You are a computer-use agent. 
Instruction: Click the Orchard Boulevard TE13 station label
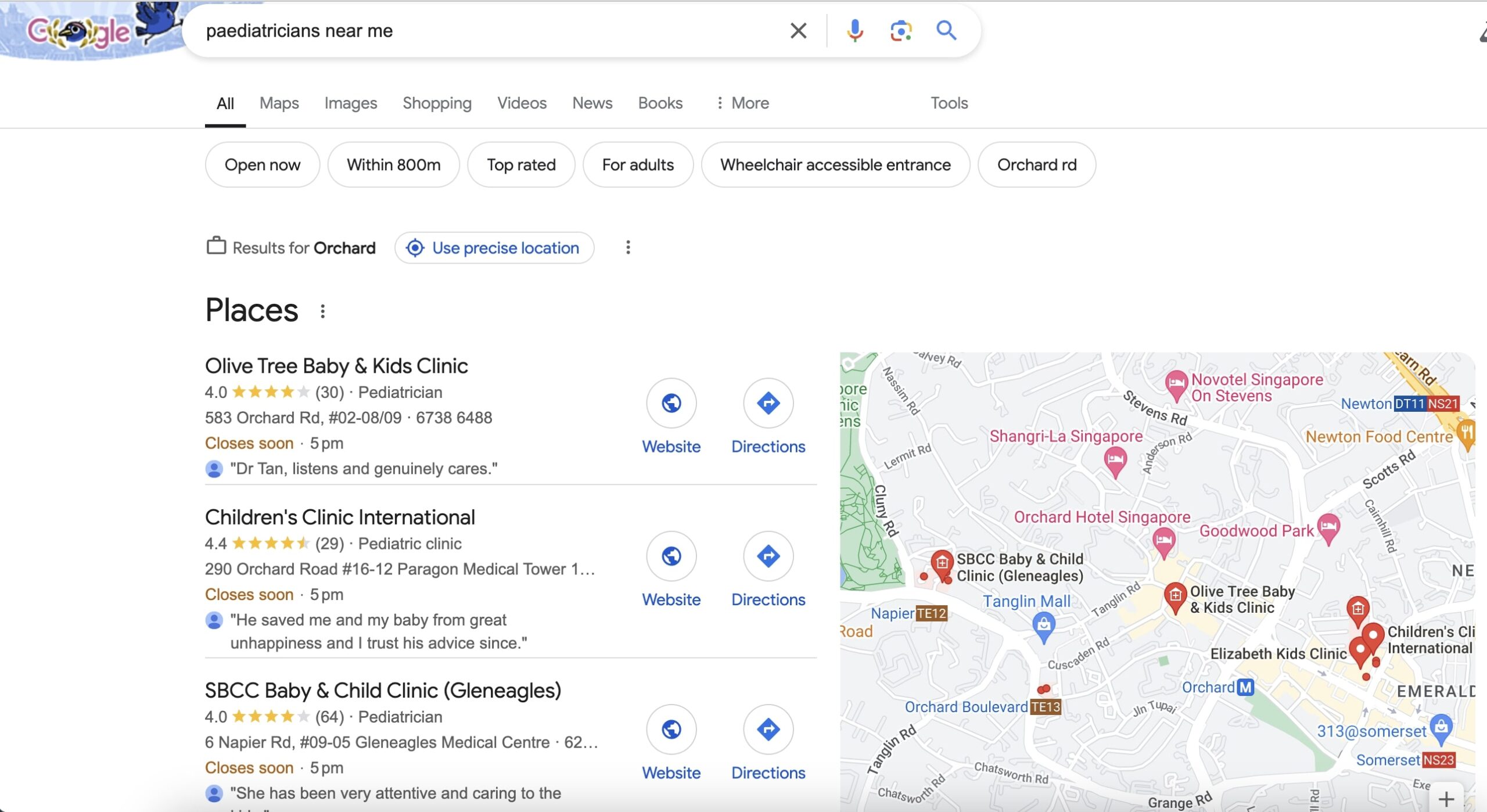click(x=983, y=707)
